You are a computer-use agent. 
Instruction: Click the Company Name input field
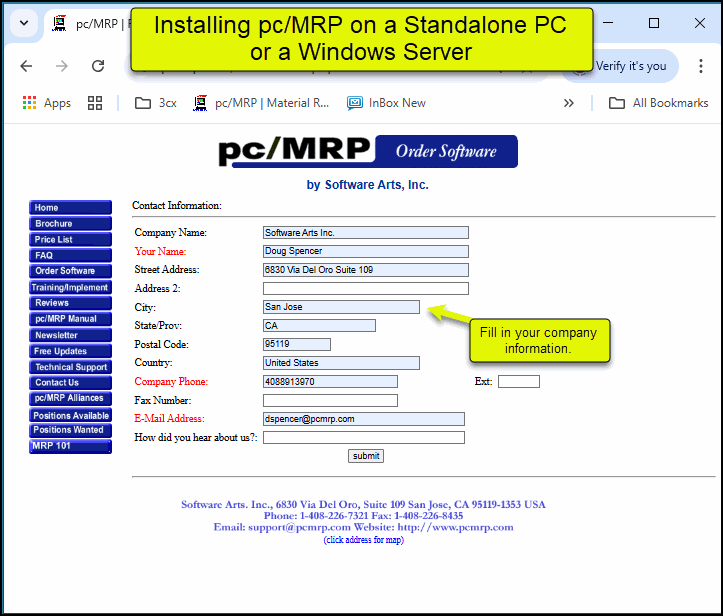click(x=366, y=232)
